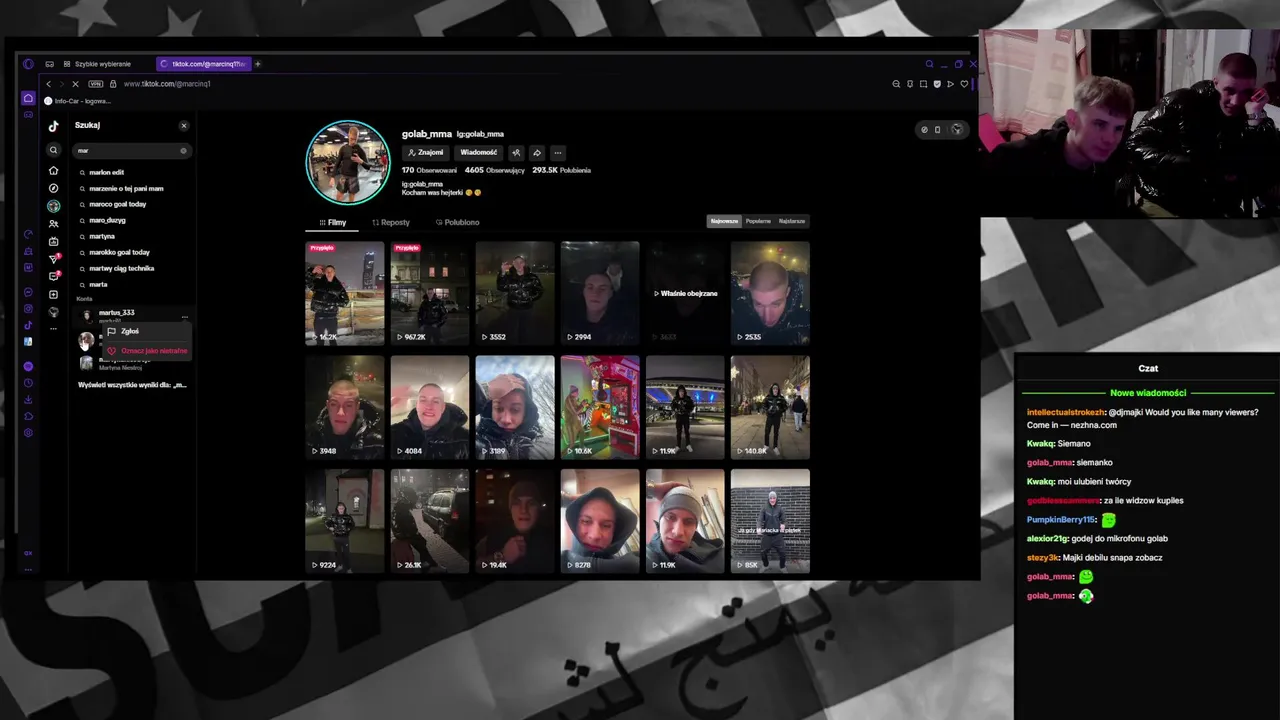Open the Friends icon in TikTok sidebar
This screenshot has height=720, width=1280.
pos(54,224)
